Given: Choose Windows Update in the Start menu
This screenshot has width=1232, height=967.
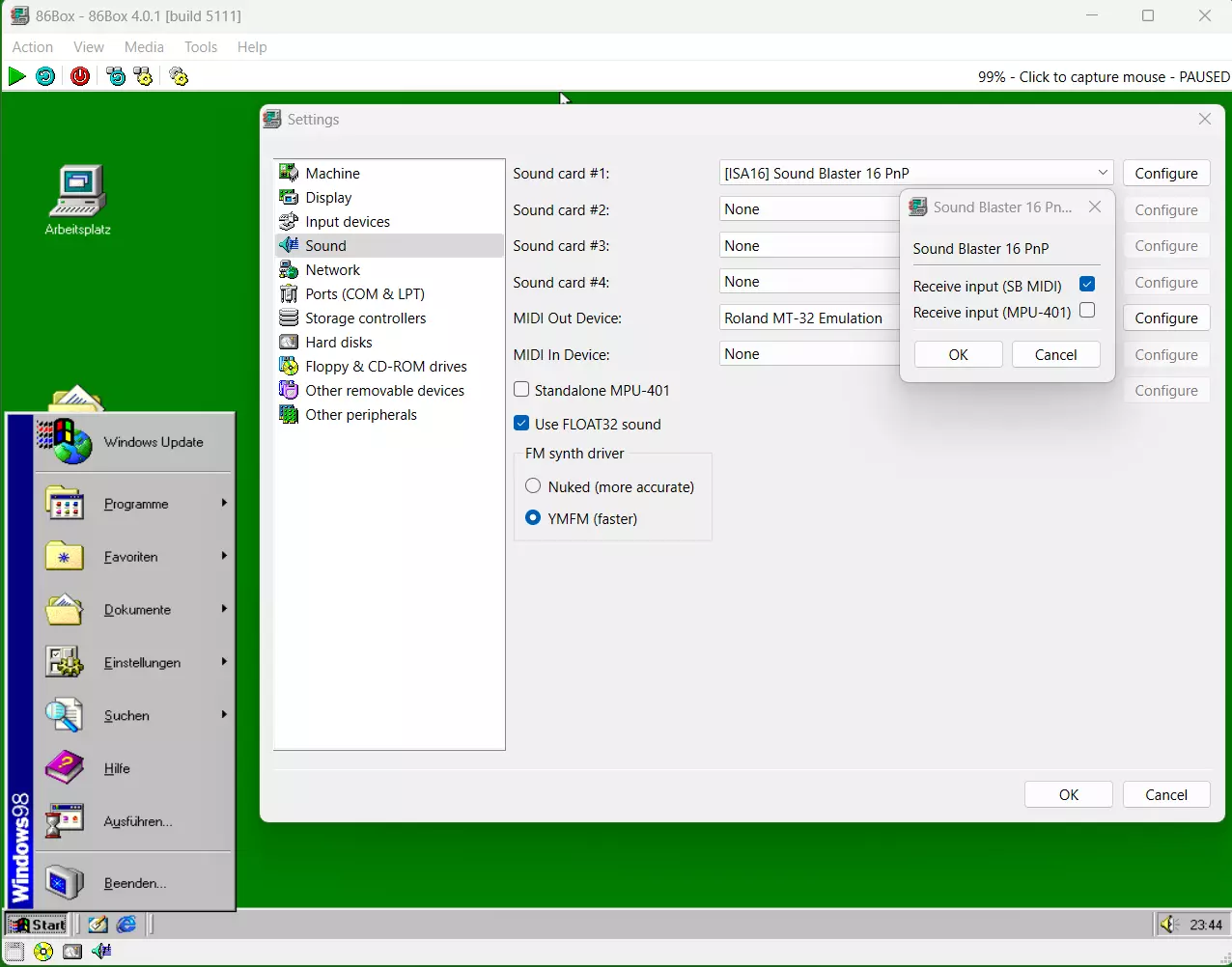Looking at the screenshot, I should point(135,442).
